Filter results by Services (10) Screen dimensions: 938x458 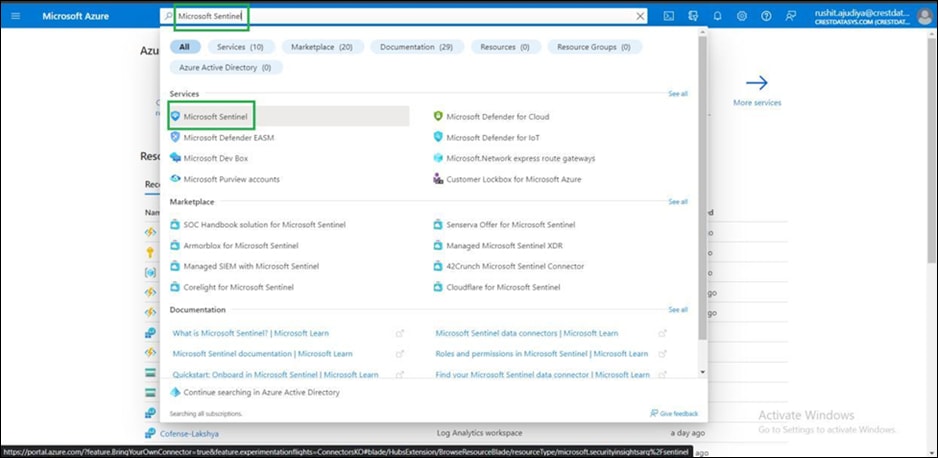[x=240, y=47]
